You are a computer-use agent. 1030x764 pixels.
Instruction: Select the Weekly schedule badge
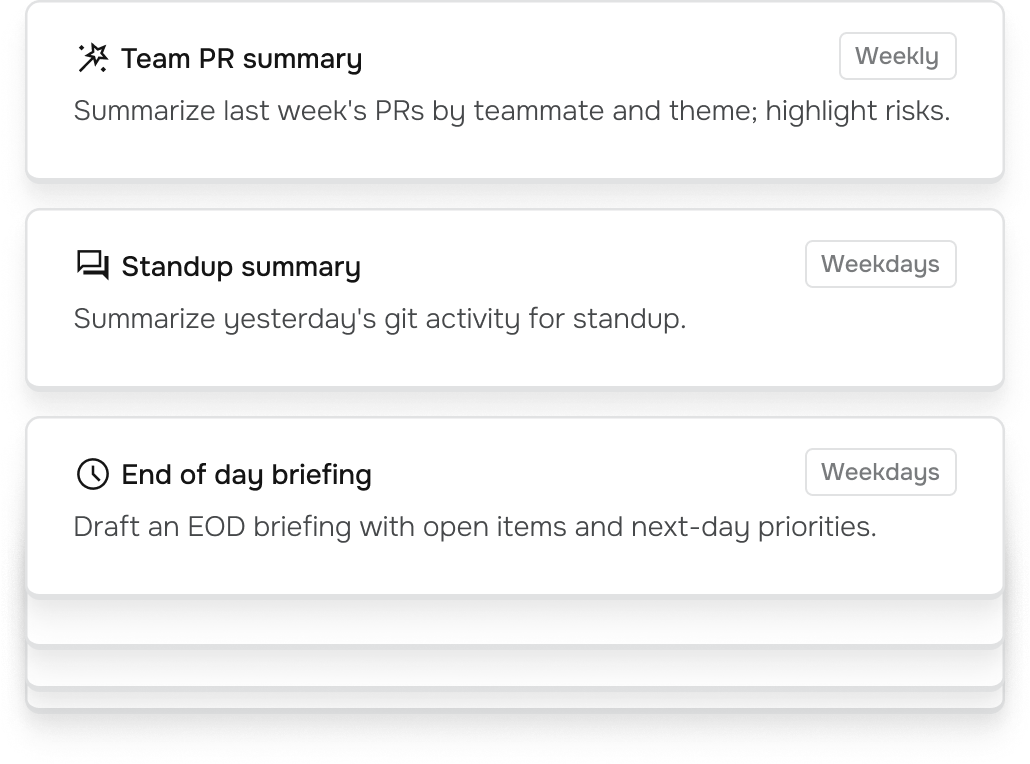(897, 56)
